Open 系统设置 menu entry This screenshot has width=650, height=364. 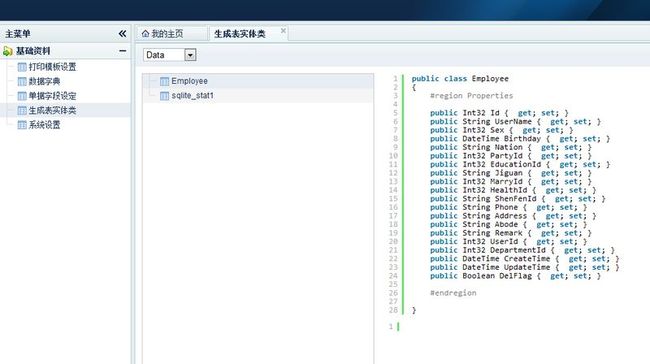[x=44, y=125]
